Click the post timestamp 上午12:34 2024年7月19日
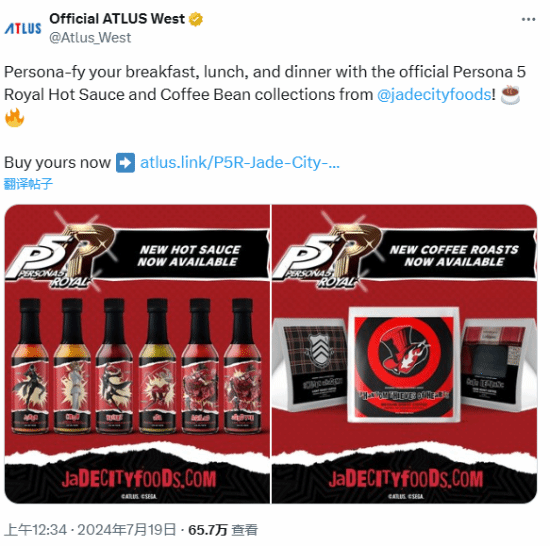Image resolution: width=550 pixels, height=546 pixels. [x=90, y=530]
